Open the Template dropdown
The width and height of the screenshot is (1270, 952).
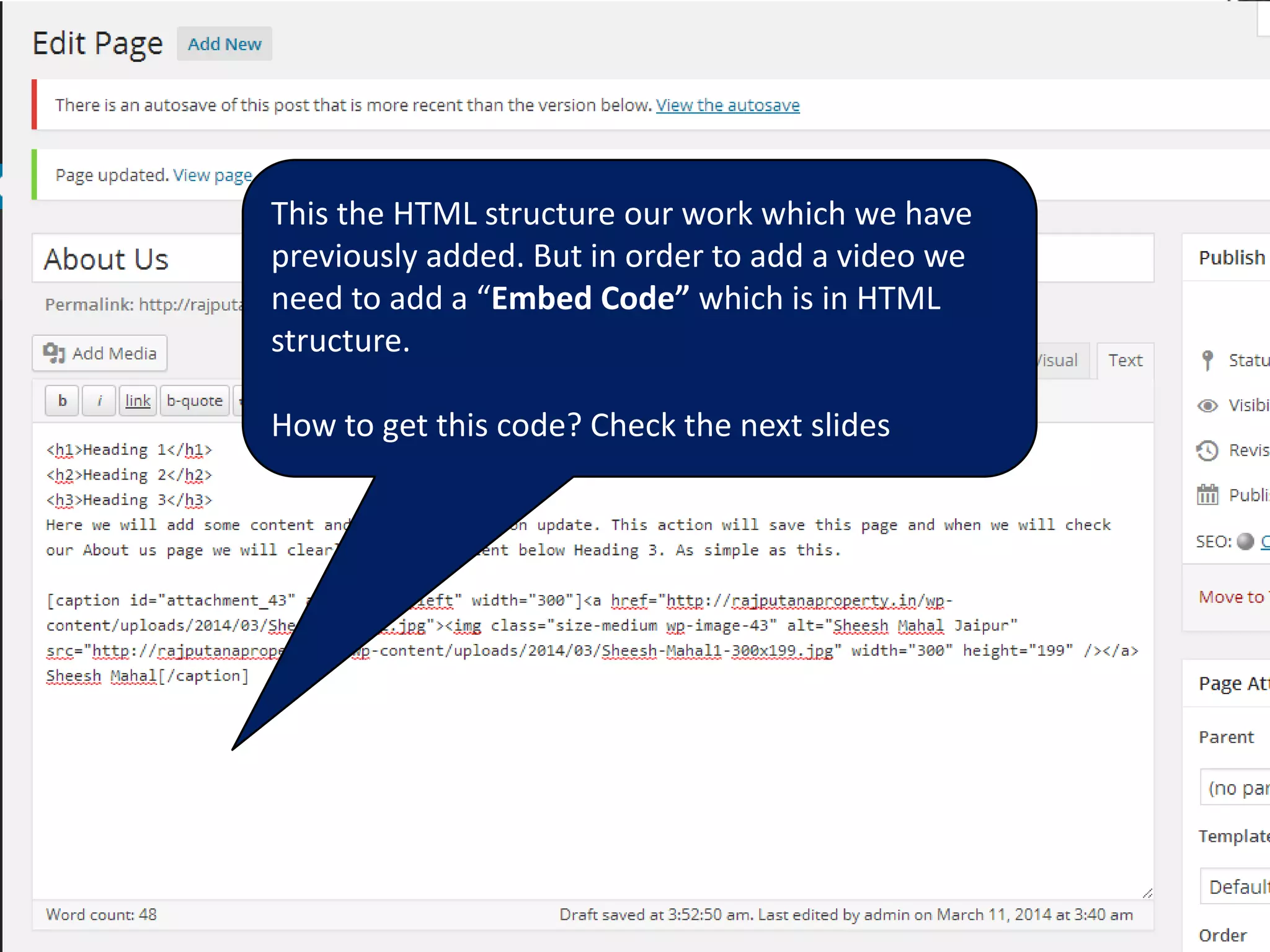coord(1235,886)
